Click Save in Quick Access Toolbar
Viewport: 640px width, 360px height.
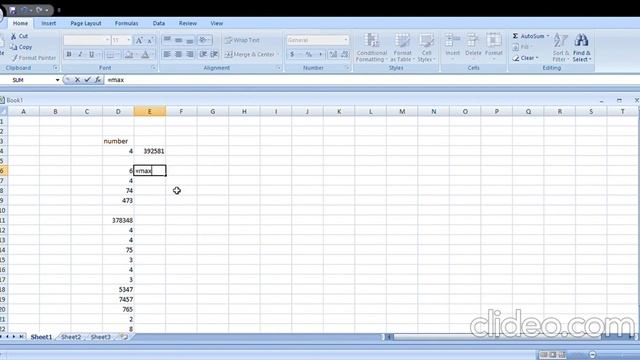point(12,10)
